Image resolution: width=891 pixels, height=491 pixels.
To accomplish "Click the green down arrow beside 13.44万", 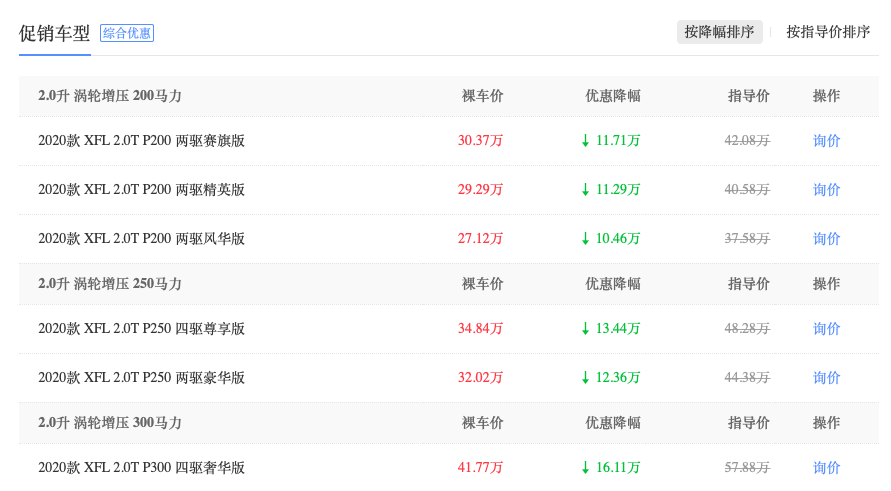I will pyautogui.click(x=586, y=329).
